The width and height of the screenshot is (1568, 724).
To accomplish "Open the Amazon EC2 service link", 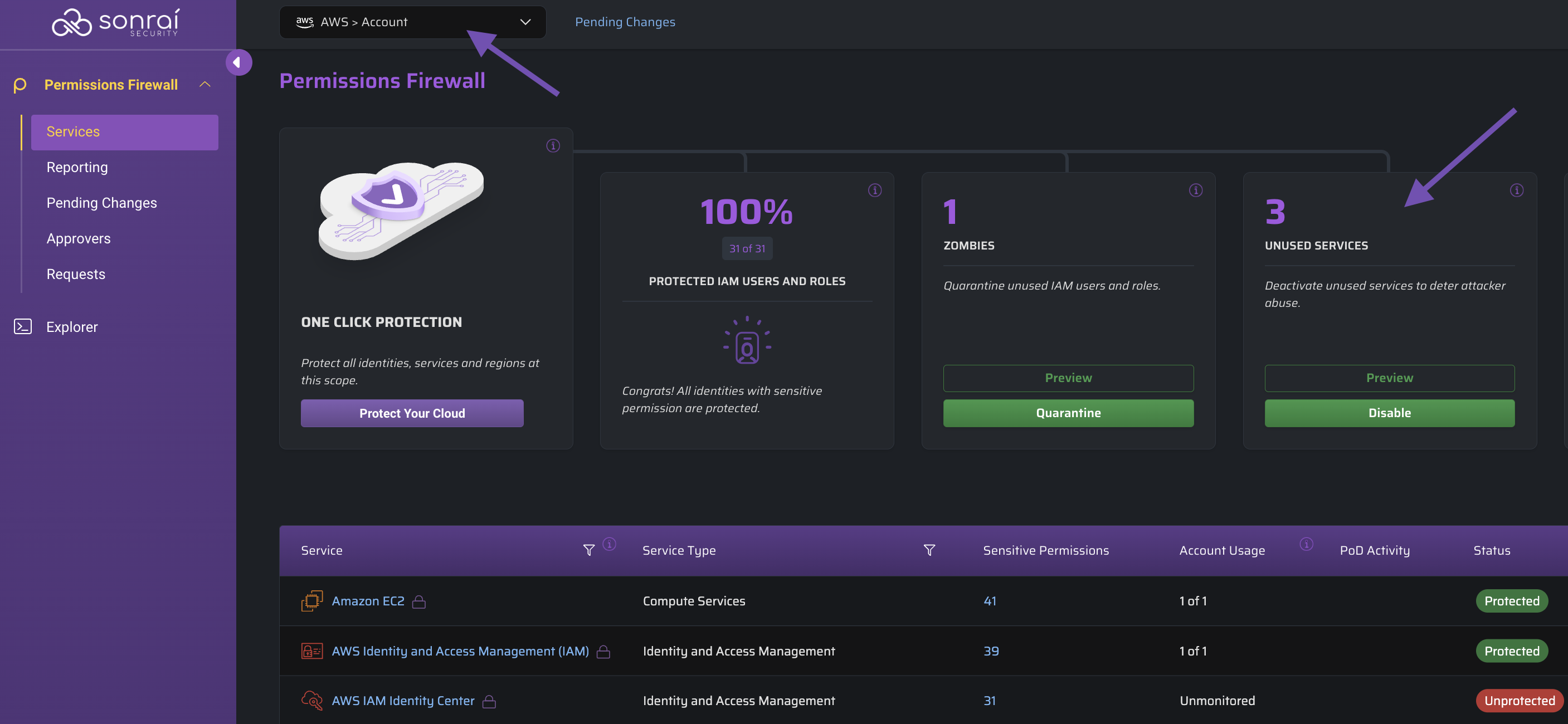I will click(368, 601).
